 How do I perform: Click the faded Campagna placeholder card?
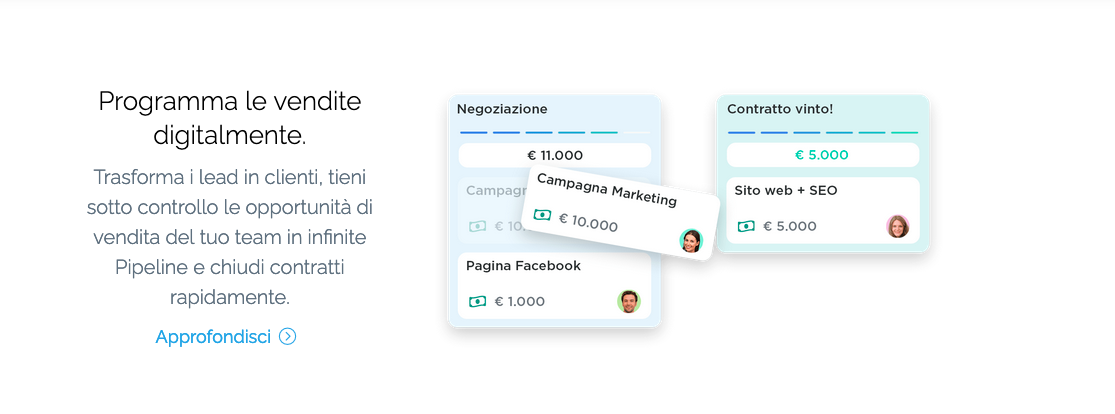[491, 211]
